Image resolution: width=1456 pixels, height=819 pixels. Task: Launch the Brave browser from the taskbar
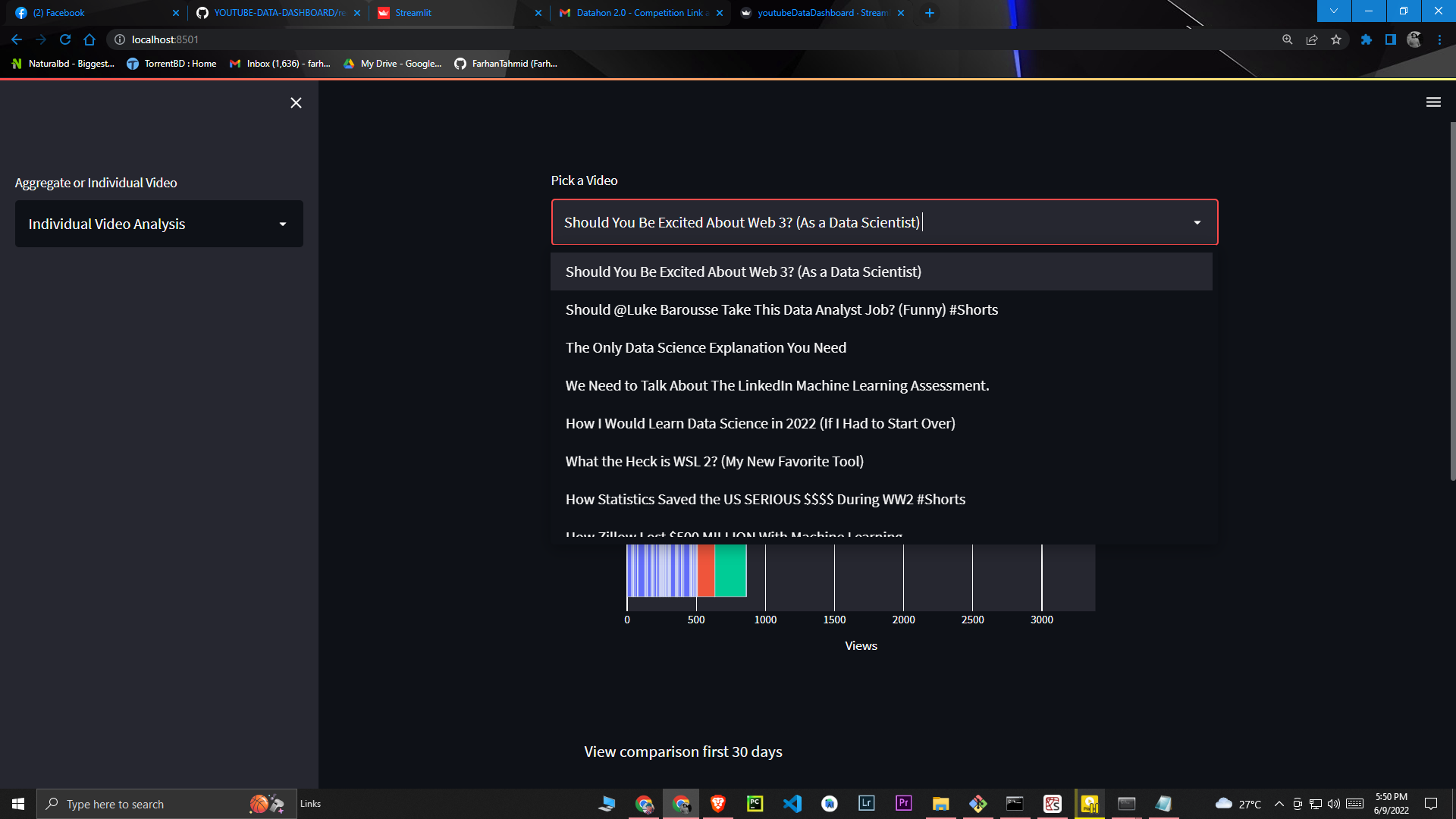point(718,804)
